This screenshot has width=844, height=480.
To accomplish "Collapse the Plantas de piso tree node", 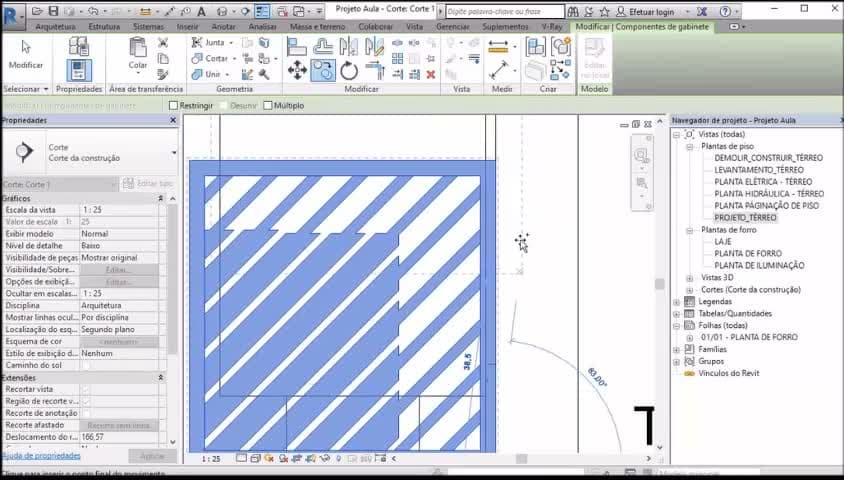I will pyautogui.click(x=689, y=146).
